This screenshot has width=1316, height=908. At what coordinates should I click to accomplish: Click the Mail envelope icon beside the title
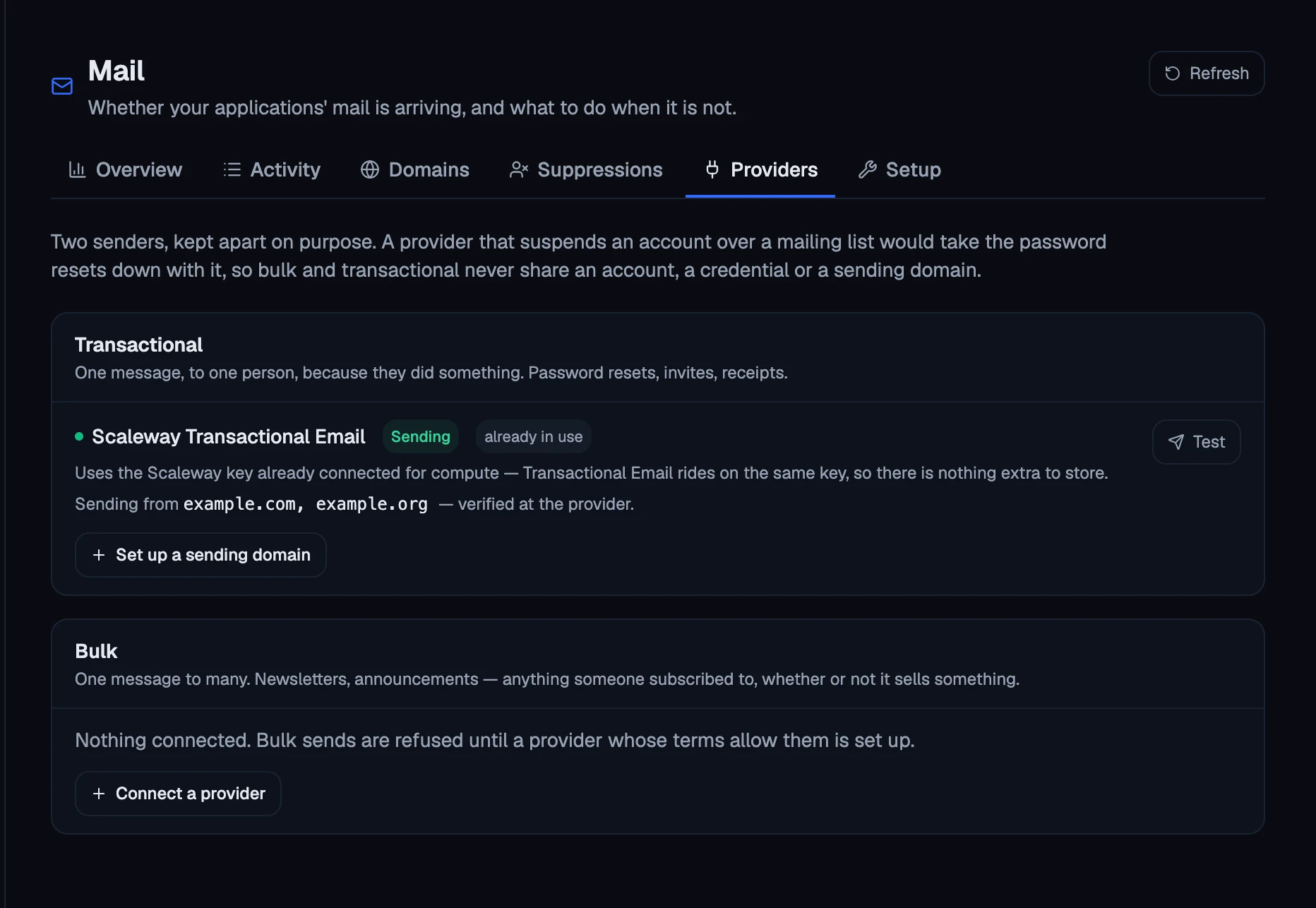(62, 86)
